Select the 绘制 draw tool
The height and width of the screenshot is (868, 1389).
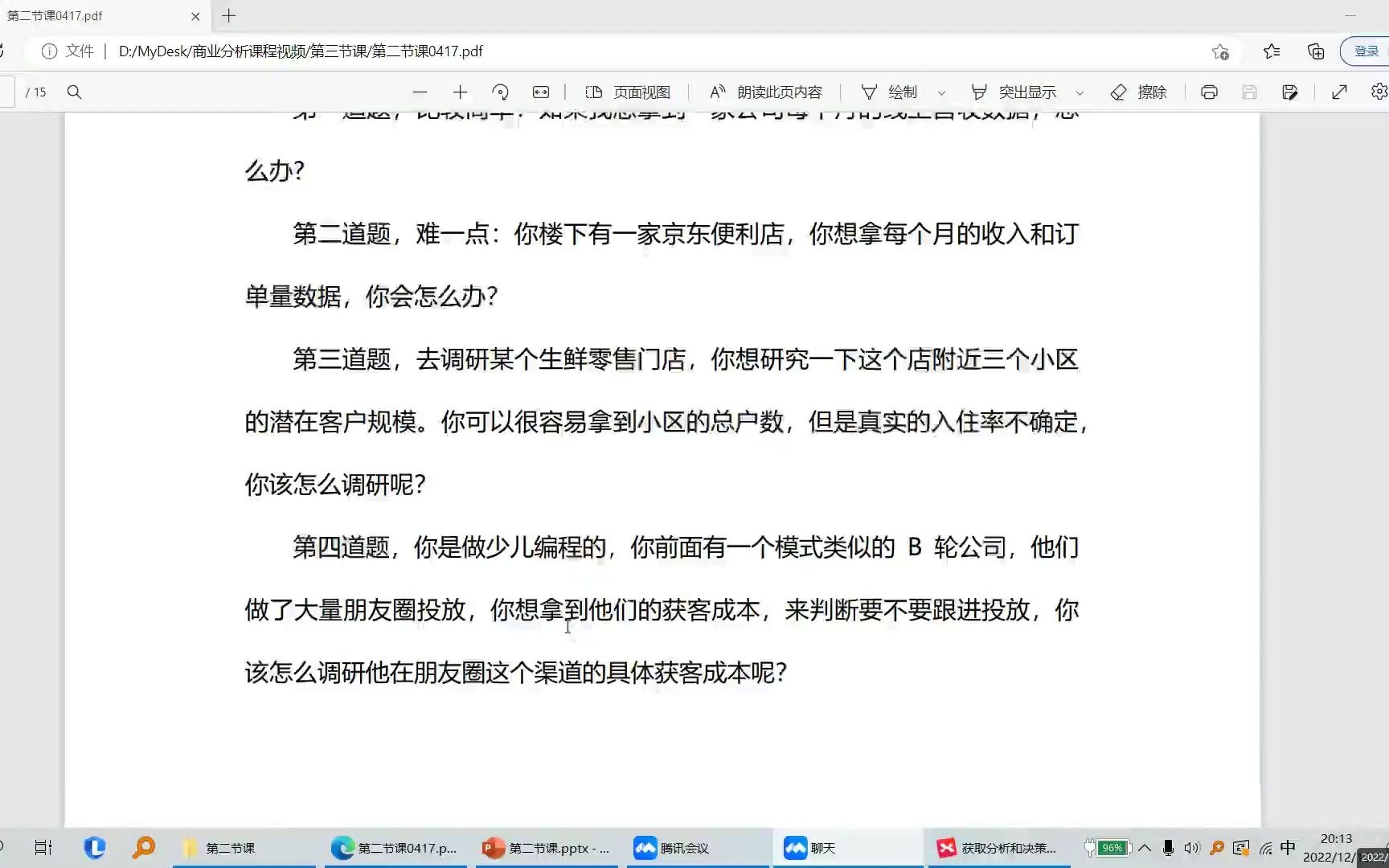point(889,92)
